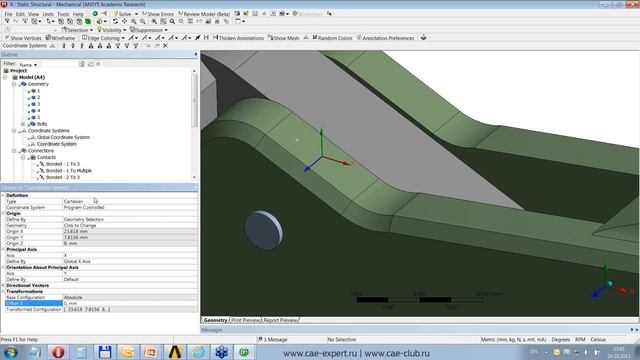Click the green Body selection filter icon

click(88, 21)
